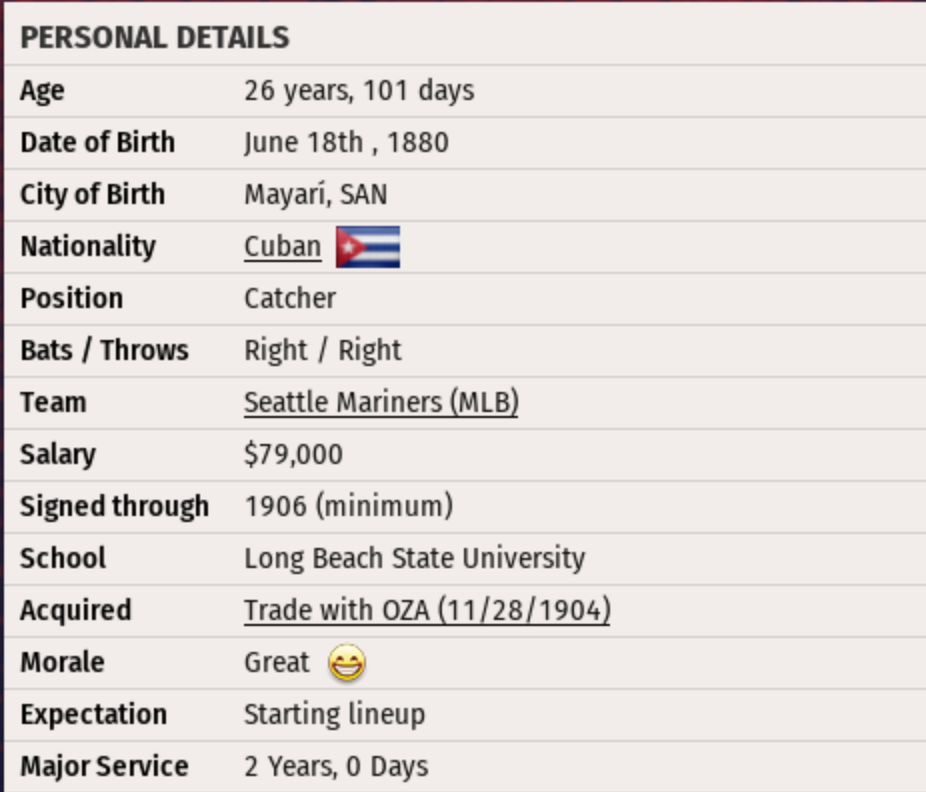Click the June 18th, 1880 birth date
The image size is (926, 792).
pos(346,143)
